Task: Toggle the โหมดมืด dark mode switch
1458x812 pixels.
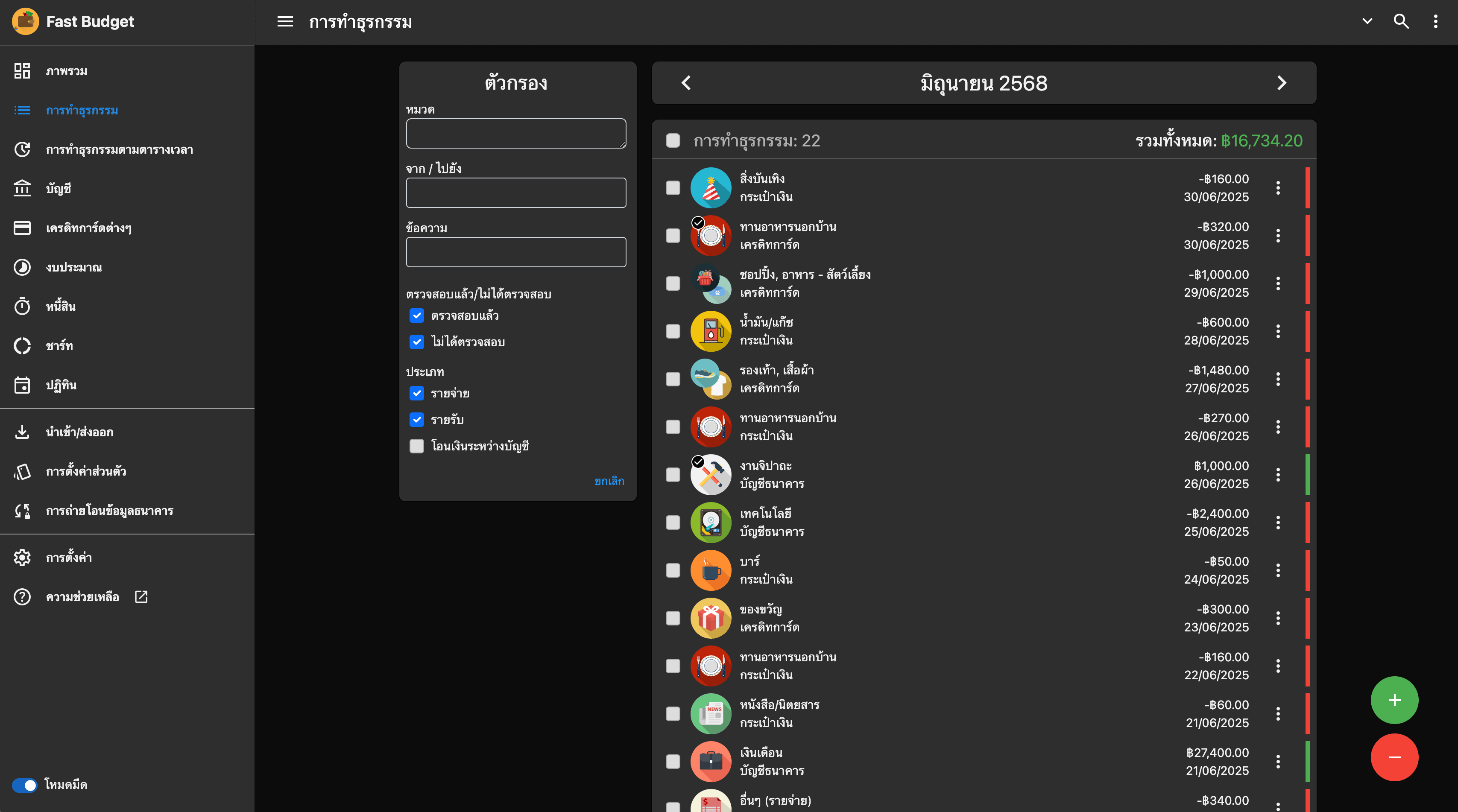Action: click(24, 785)
